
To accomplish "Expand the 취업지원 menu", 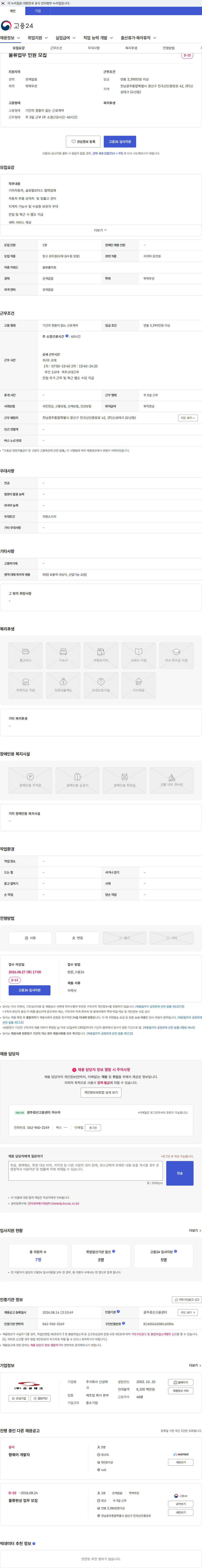I will pyautogui.click(x=38, y=38).
